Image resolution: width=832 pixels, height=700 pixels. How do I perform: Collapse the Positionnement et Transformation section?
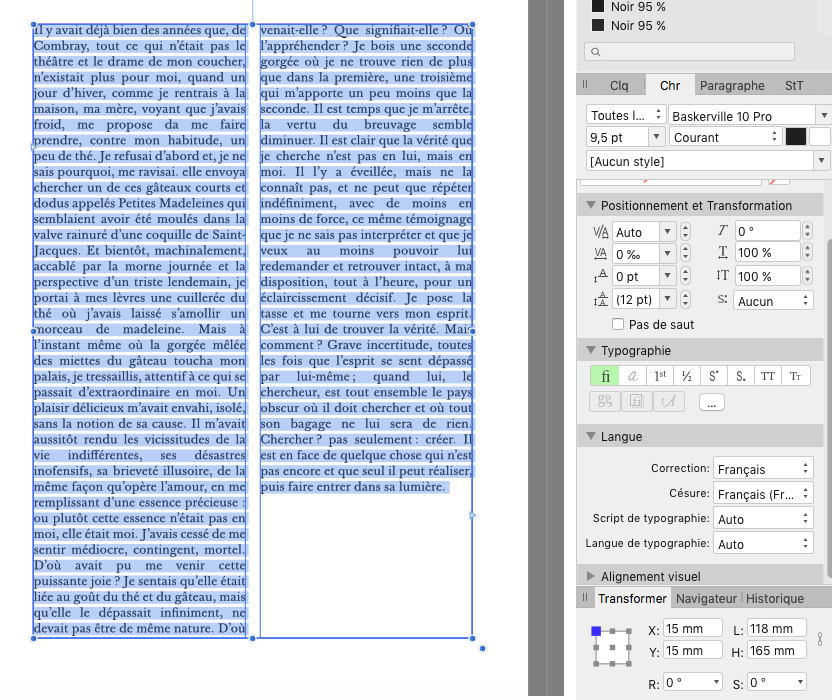click(591, 205)
